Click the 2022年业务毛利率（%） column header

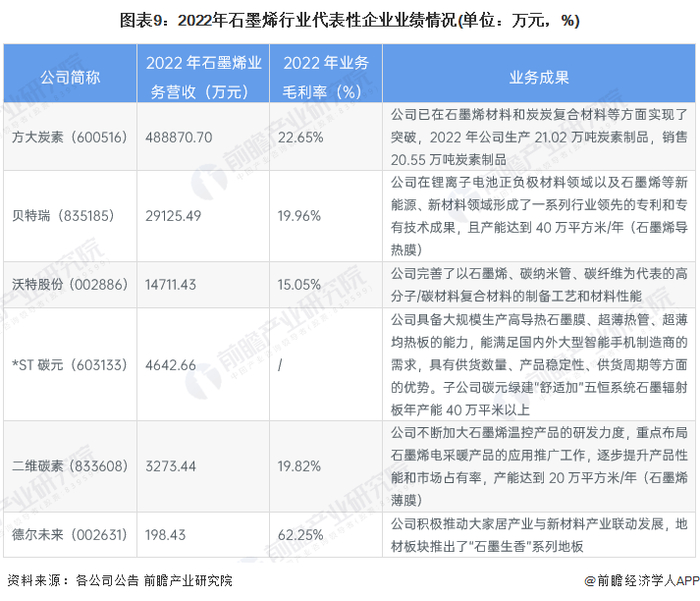(326, 74)
